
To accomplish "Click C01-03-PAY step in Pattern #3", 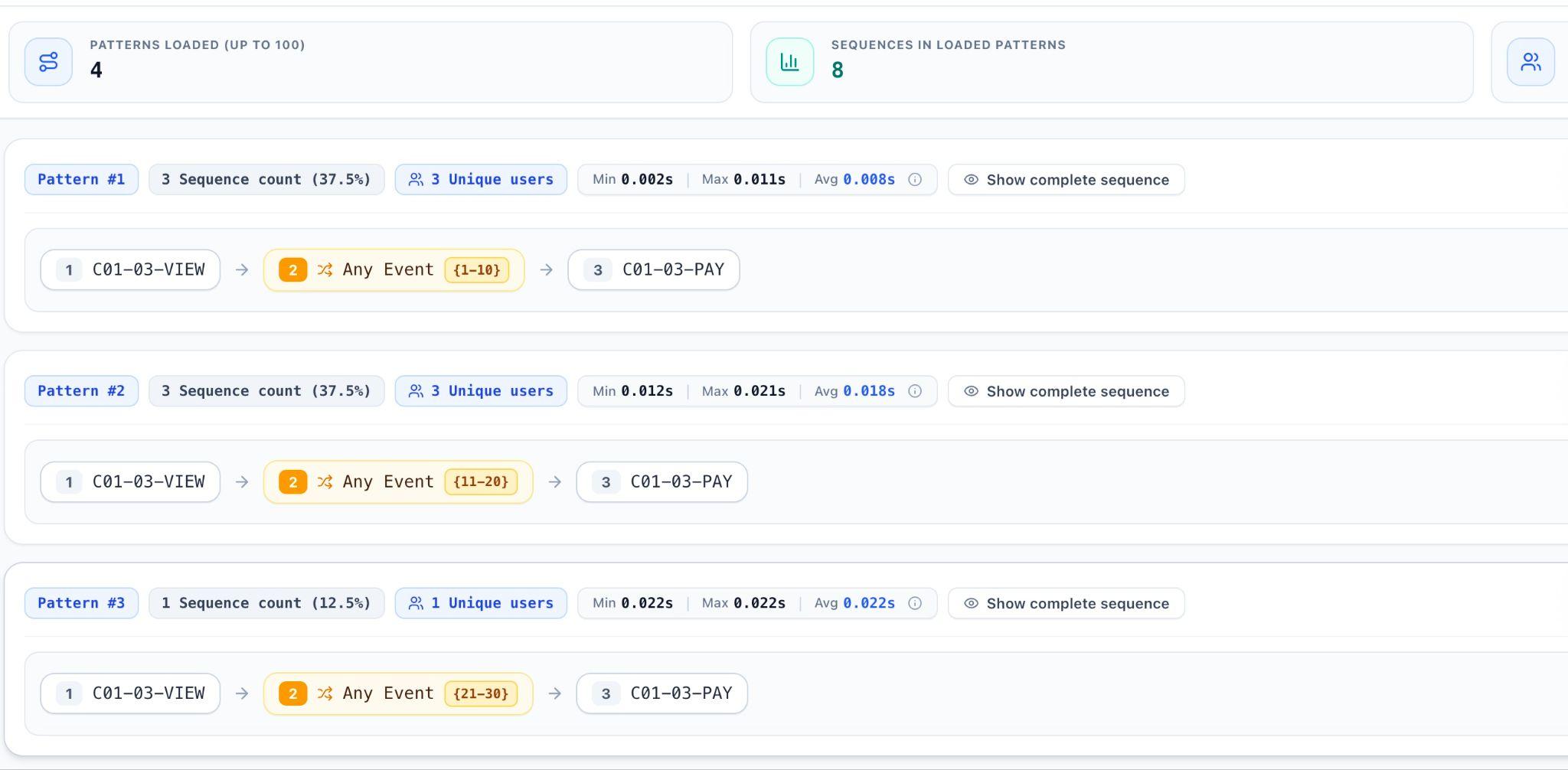I will pyautogui.click(x=662, y=693).
